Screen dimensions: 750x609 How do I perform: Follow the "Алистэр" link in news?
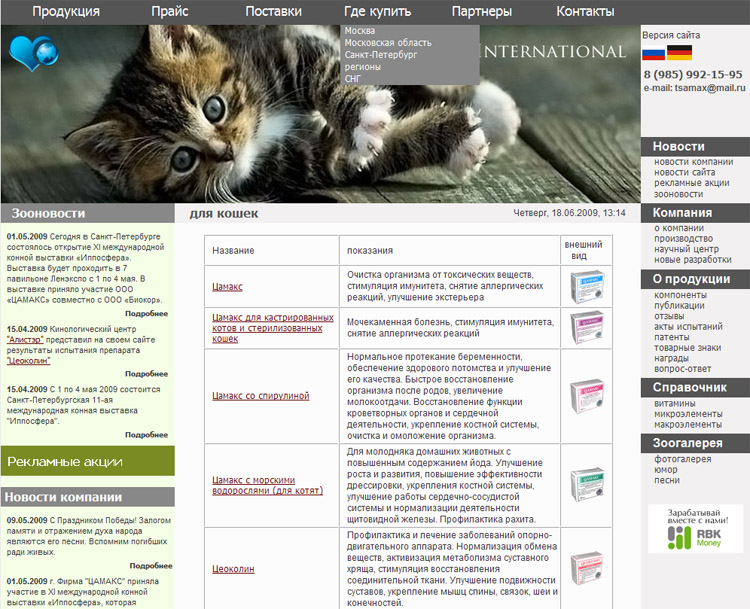click(x=25, y=340)
